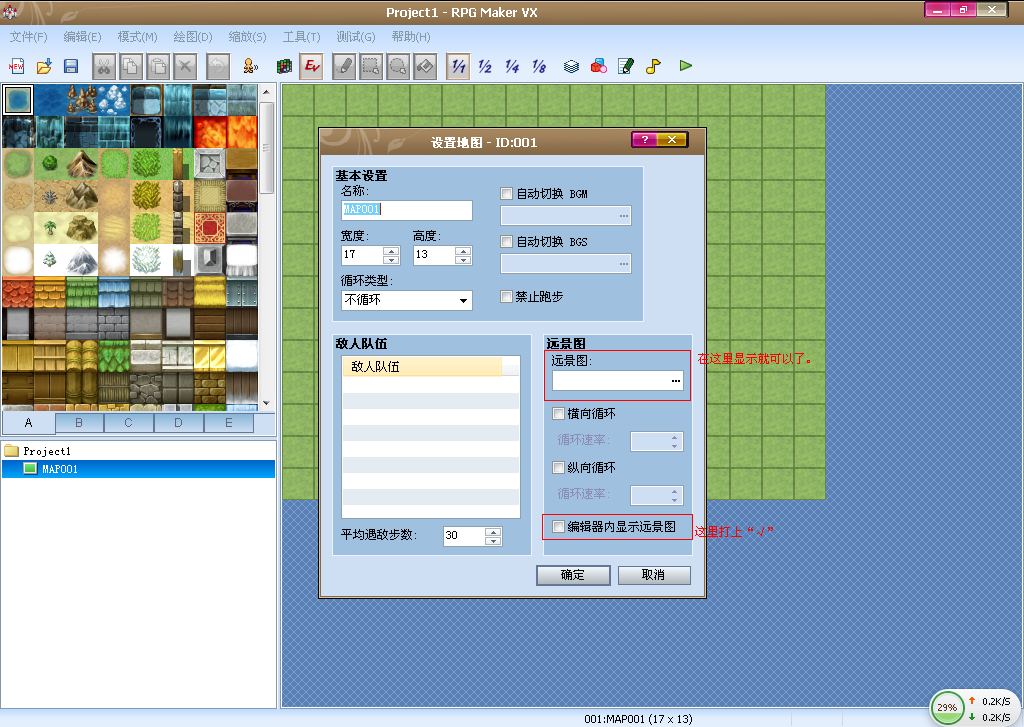The image size is (1024, 727).
Task: Pick the lava tile in palette
Action: click(210, 132)
